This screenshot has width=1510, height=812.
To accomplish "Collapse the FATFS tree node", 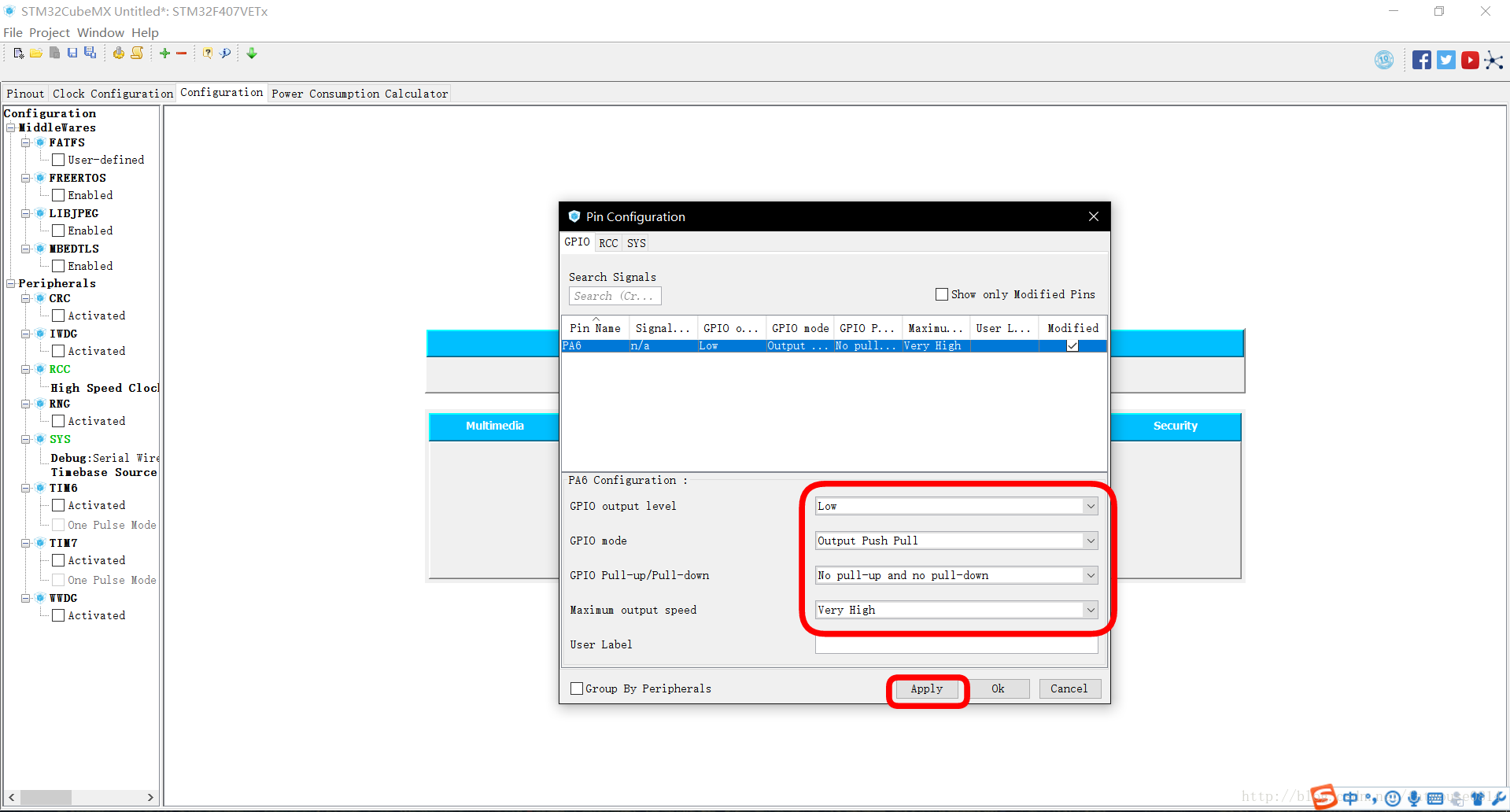I will coord(26,142).
